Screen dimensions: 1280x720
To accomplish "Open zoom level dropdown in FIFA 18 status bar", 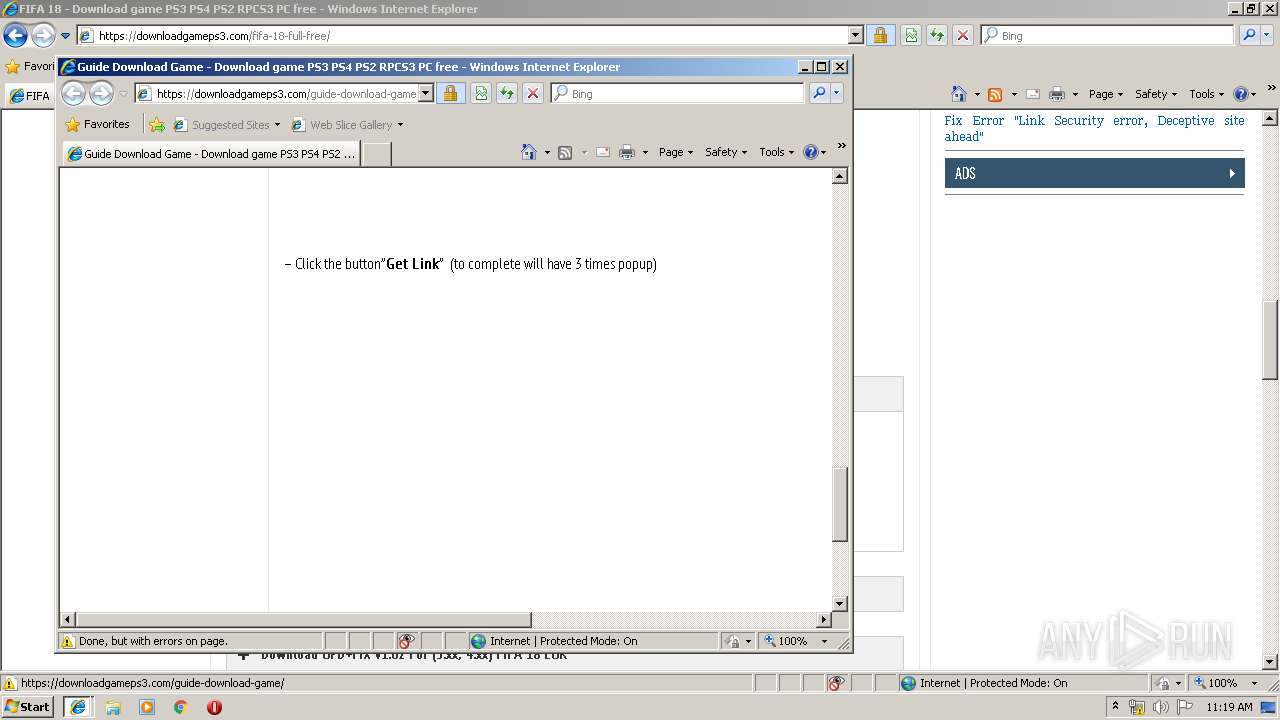I will [x=1255, y=684].
